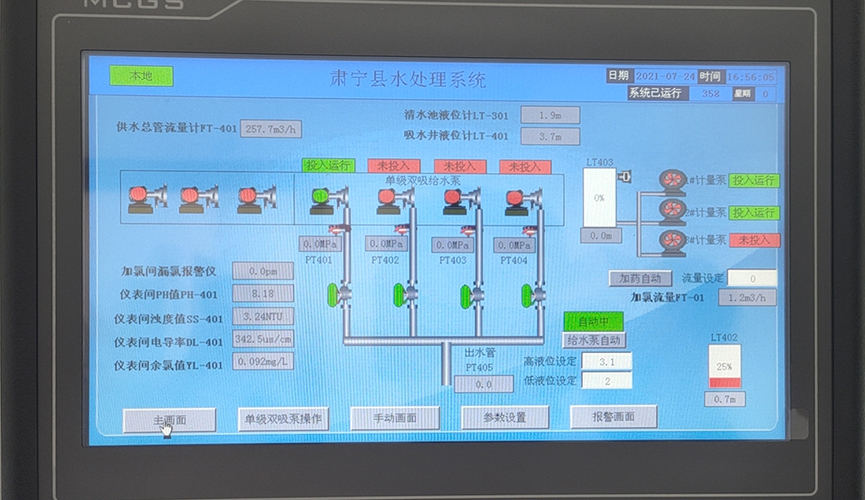Switch to the 报警画面 alarm screen
This screenshot has width=865, height=500.
(613, 417)
